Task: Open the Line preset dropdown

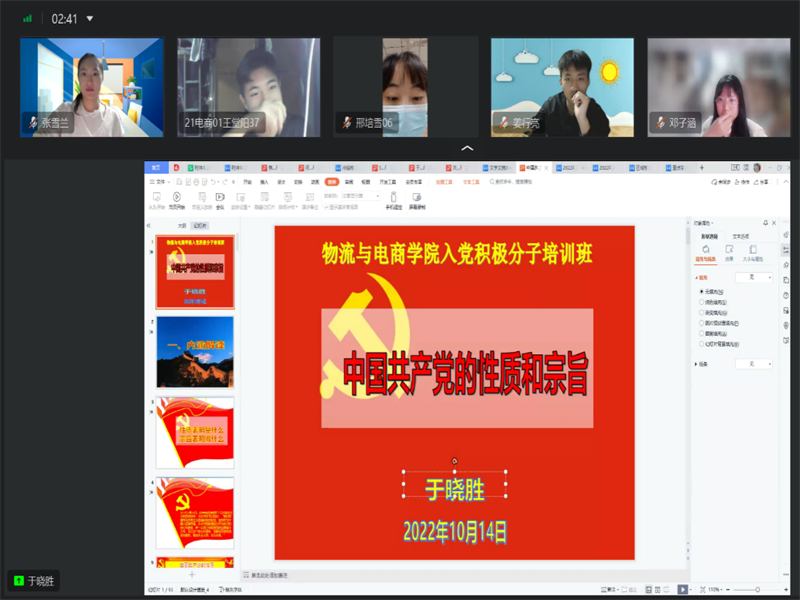Action: tap(754, 364)
